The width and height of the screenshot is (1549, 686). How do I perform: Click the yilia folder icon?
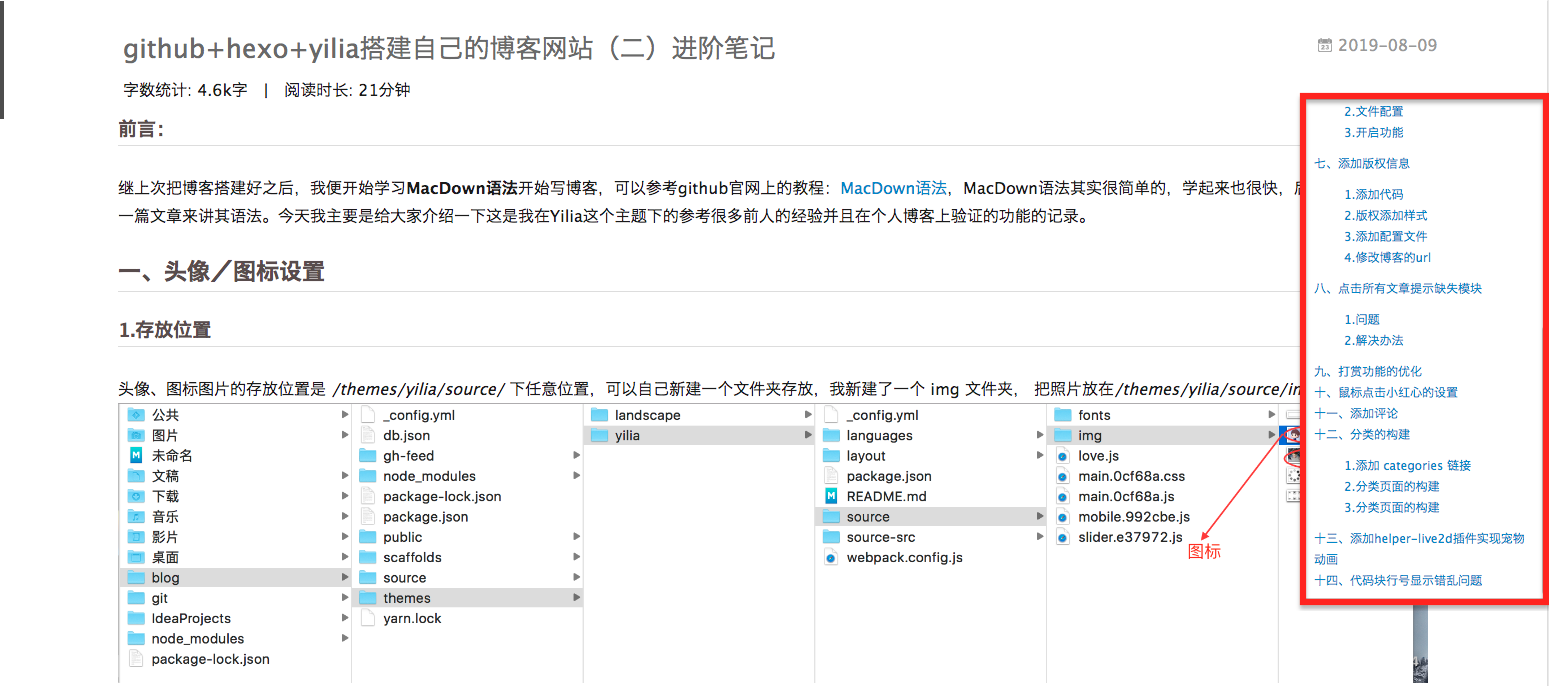(599, 435)
